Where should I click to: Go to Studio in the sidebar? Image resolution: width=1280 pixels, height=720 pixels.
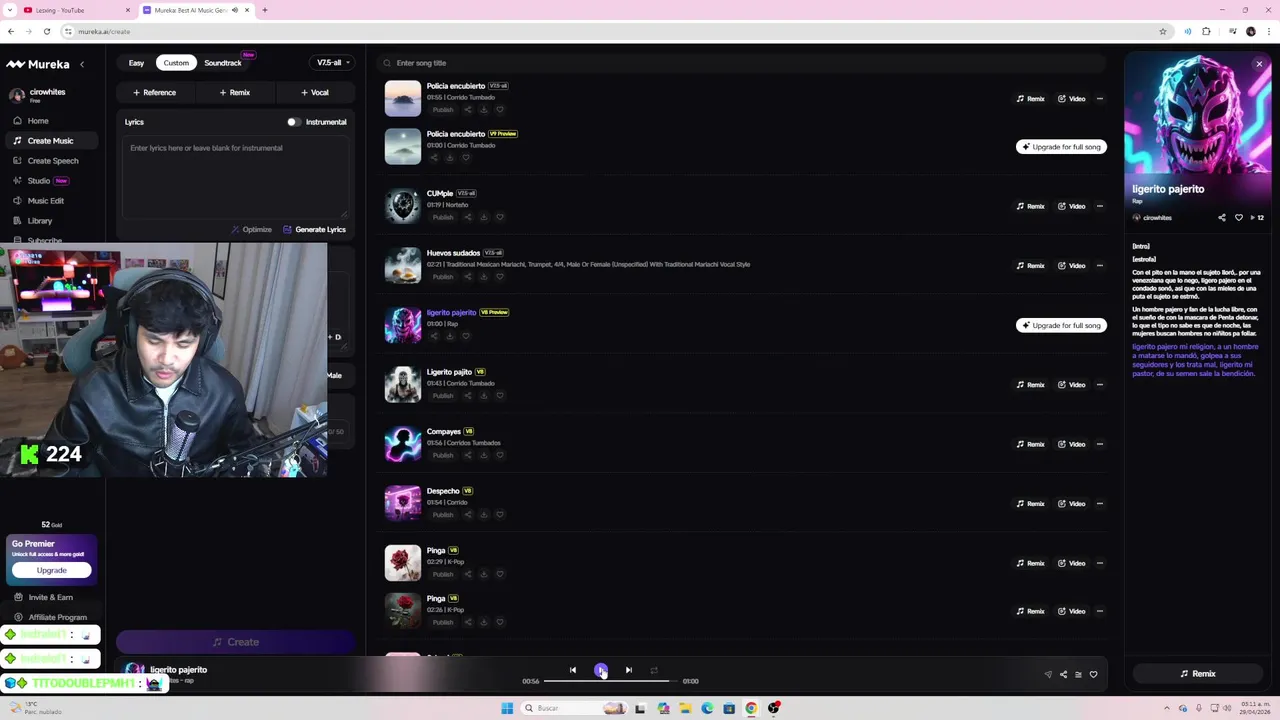39,181
